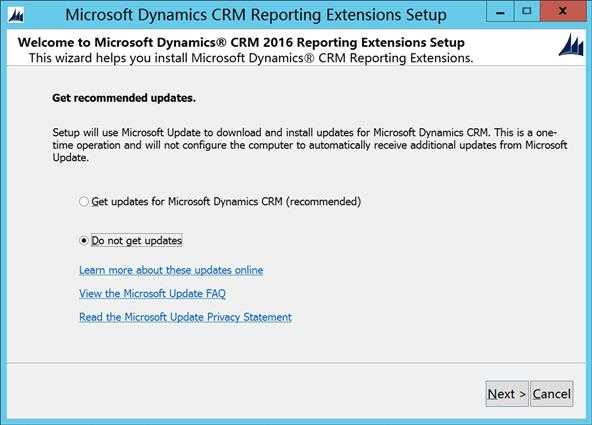Viewport: 592px width, 425px height.
Task: Click the wizard subtitle text
Action: tap(251, 58)
